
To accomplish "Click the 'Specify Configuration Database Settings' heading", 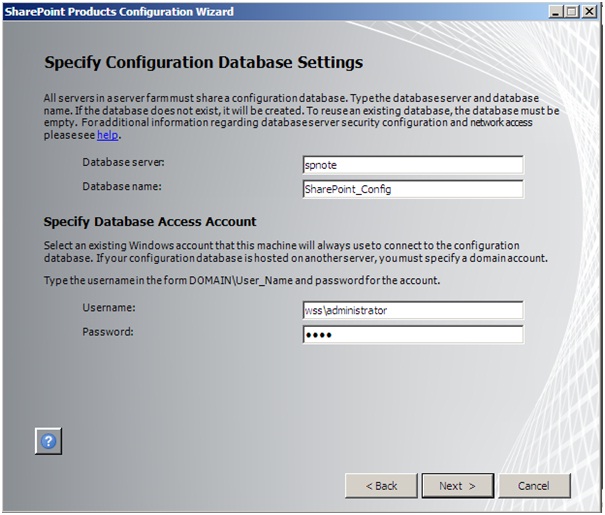I will pyautogui.click(x=203, y=62).
